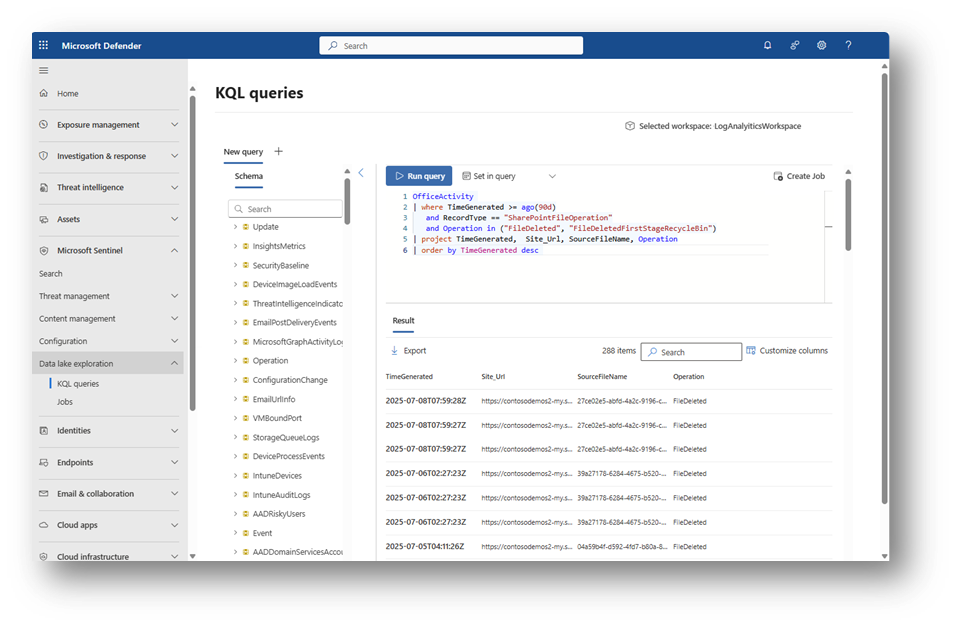Screen dimensions: 955x626
Task: Click the SourceFileName column header
Action: [x=602, y=377]
